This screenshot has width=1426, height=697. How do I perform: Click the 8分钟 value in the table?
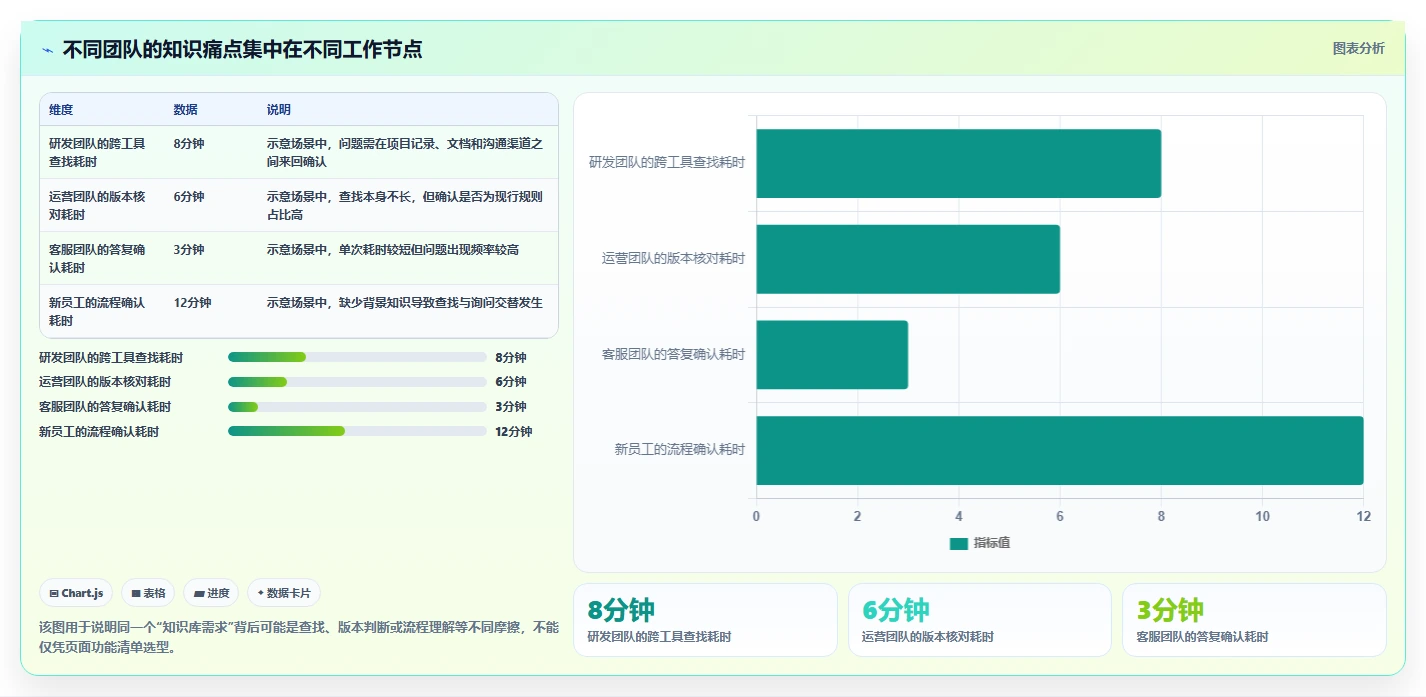pos(189,143)
